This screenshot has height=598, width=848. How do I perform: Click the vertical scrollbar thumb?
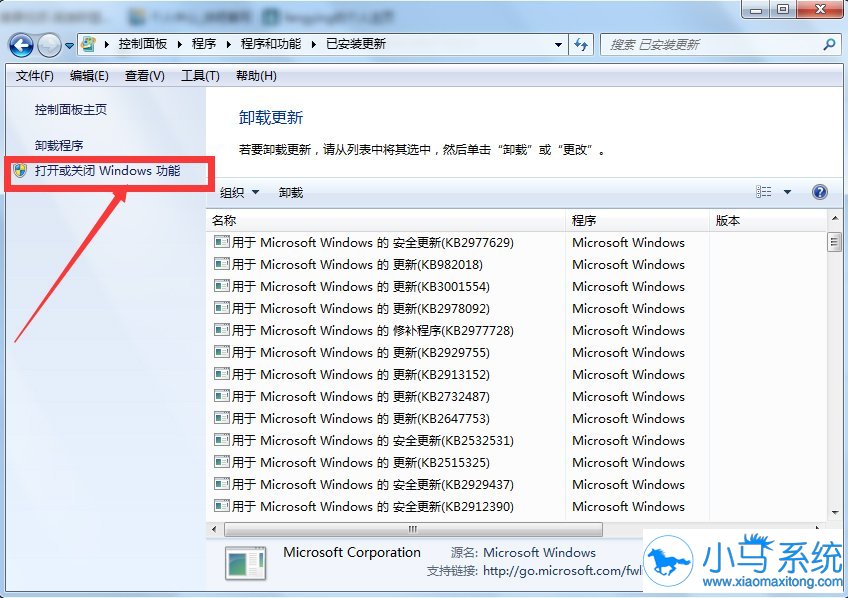click(x=834, y=242)
